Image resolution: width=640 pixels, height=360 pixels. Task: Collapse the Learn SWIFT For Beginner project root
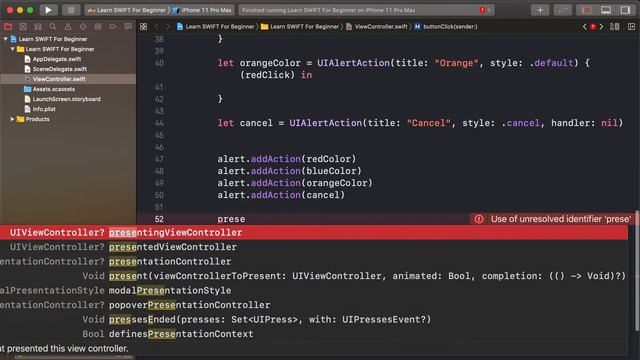(x=5, y=39)
